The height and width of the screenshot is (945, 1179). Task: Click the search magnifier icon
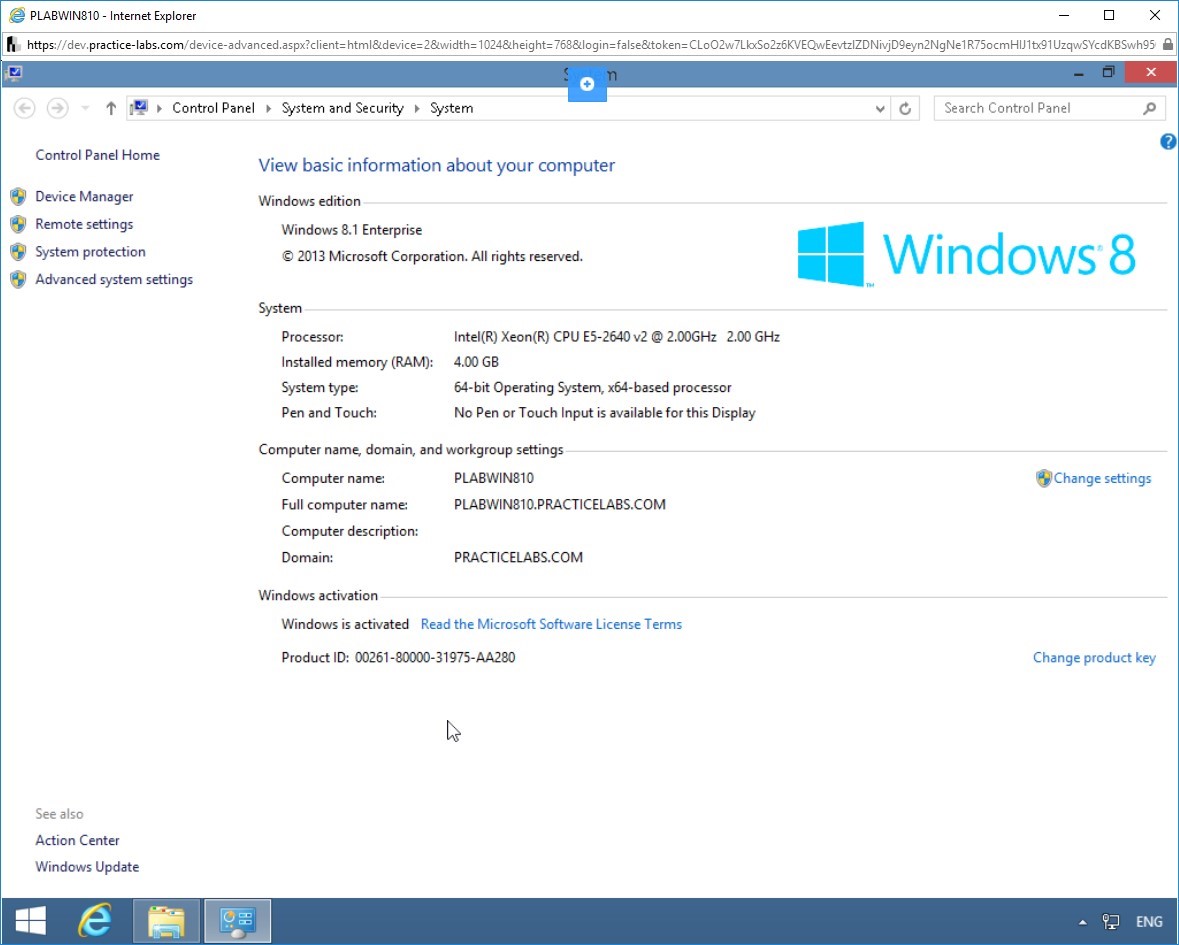pyautogui.click(x=1150, y=108)
